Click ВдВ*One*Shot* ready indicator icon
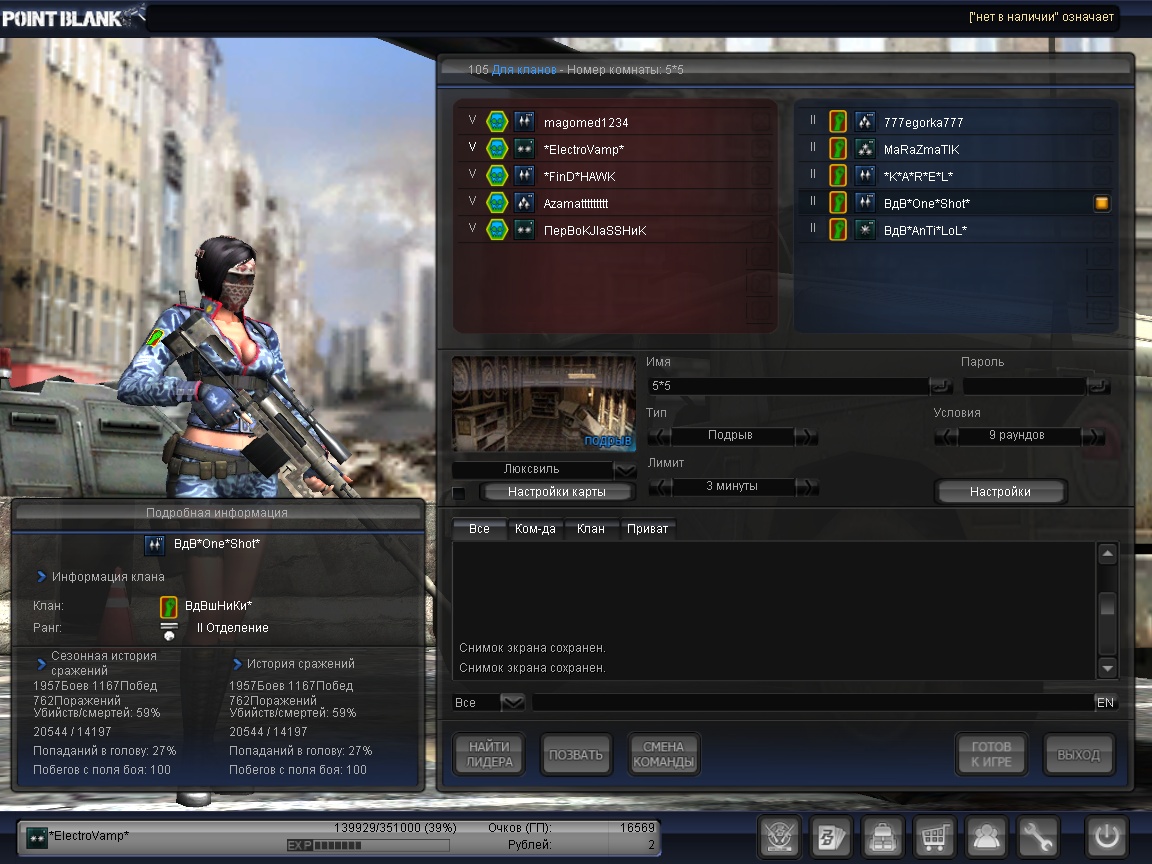1152x864 pixels. [1101, 203]
